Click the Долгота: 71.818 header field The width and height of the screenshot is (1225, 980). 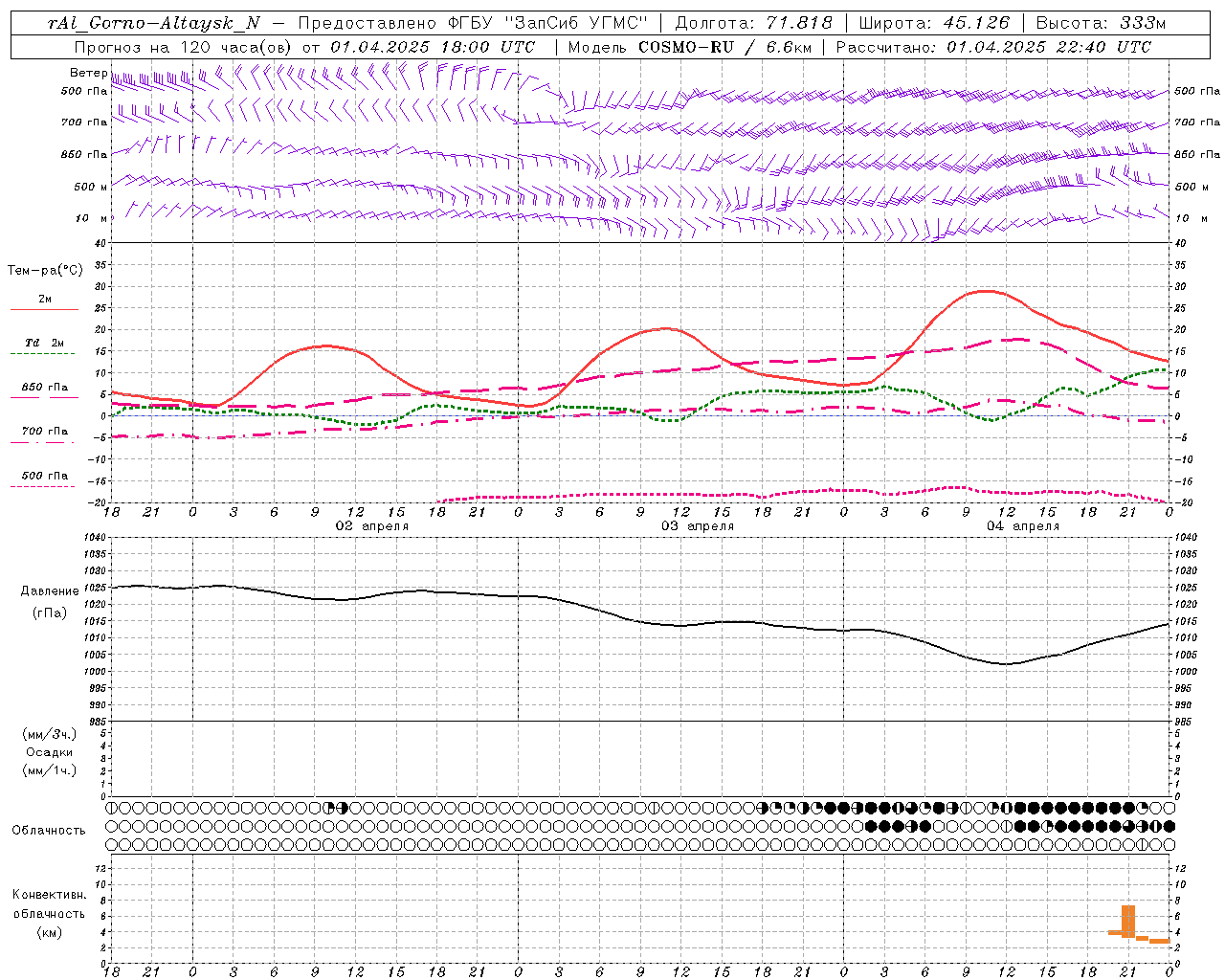tap(754, 24)
